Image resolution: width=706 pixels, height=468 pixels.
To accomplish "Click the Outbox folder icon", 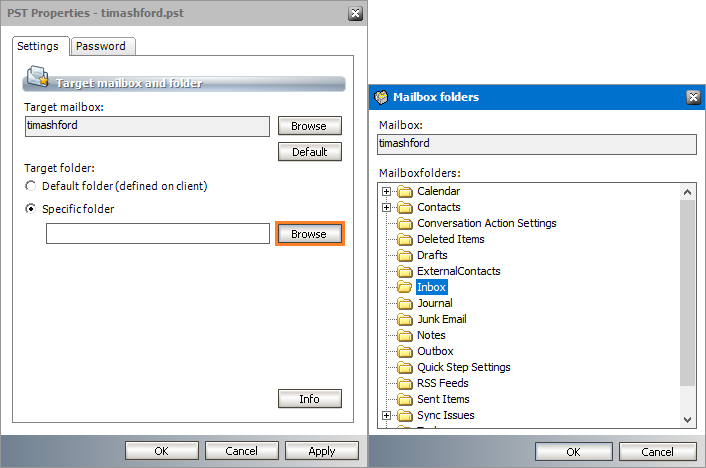I will tap(404, 351).
